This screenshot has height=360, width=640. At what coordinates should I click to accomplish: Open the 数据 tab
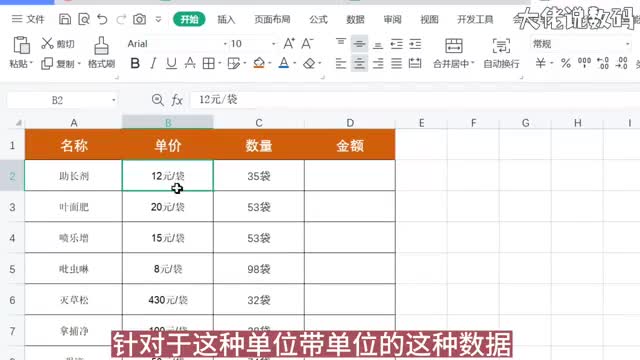355,19
